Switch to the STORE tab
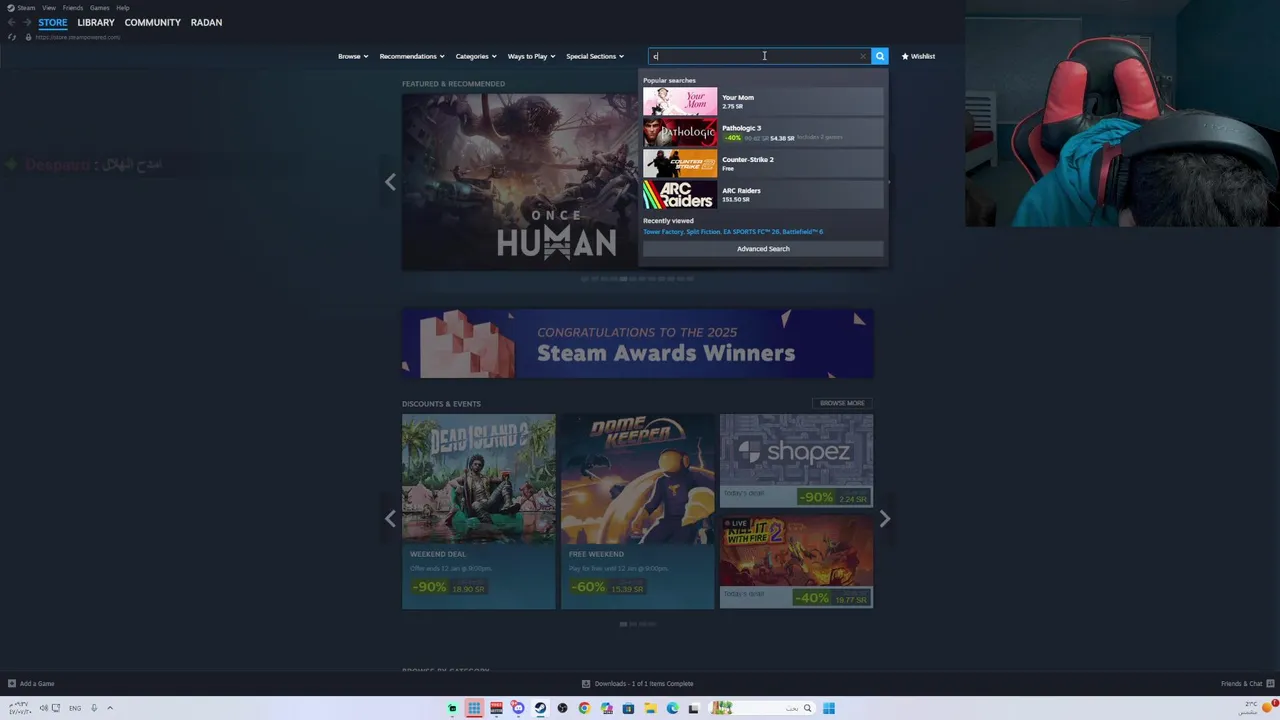Screen dimensions: 1280x720 point(53,22)
